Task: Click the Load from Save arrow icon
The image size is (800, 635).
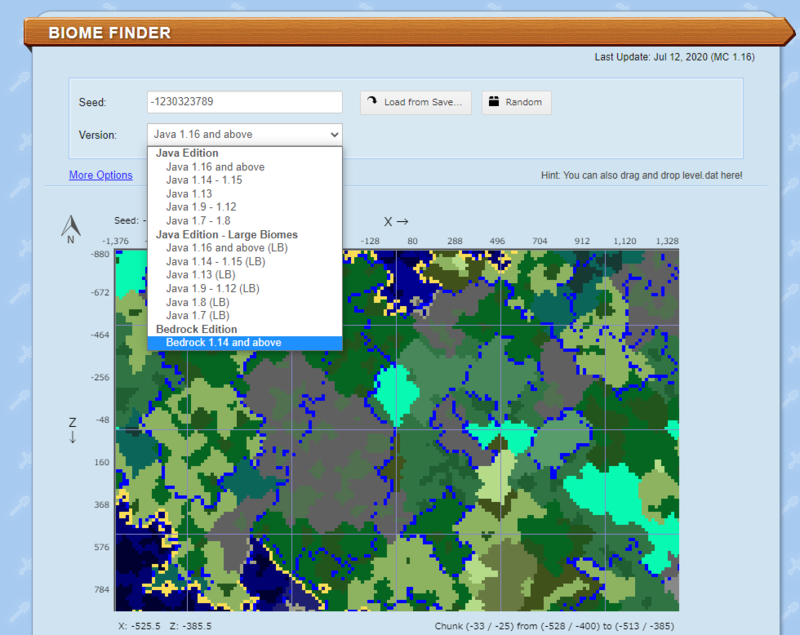Action: coord(372,101)
